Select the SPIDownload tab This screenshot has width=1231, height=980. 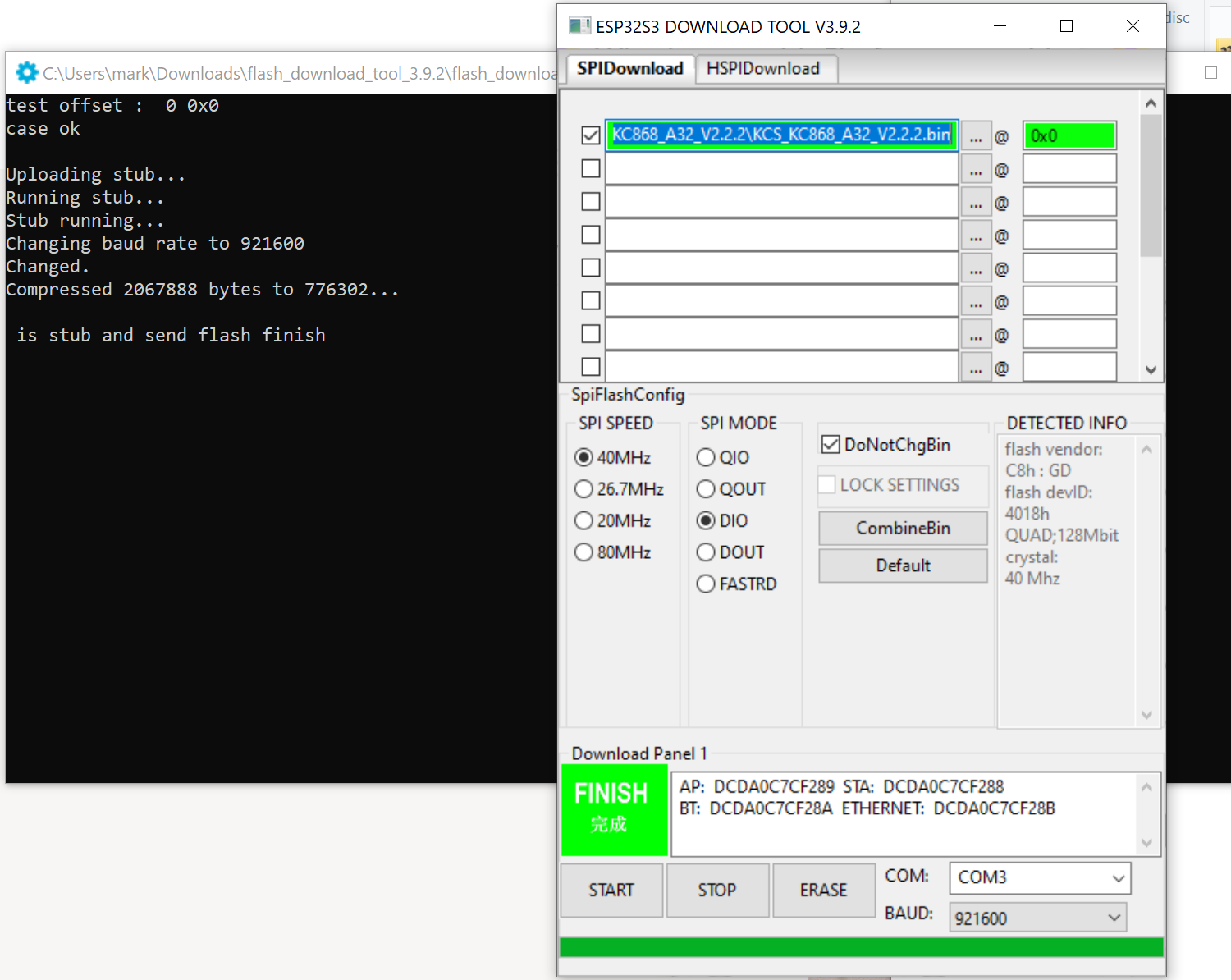coord(629,68)
